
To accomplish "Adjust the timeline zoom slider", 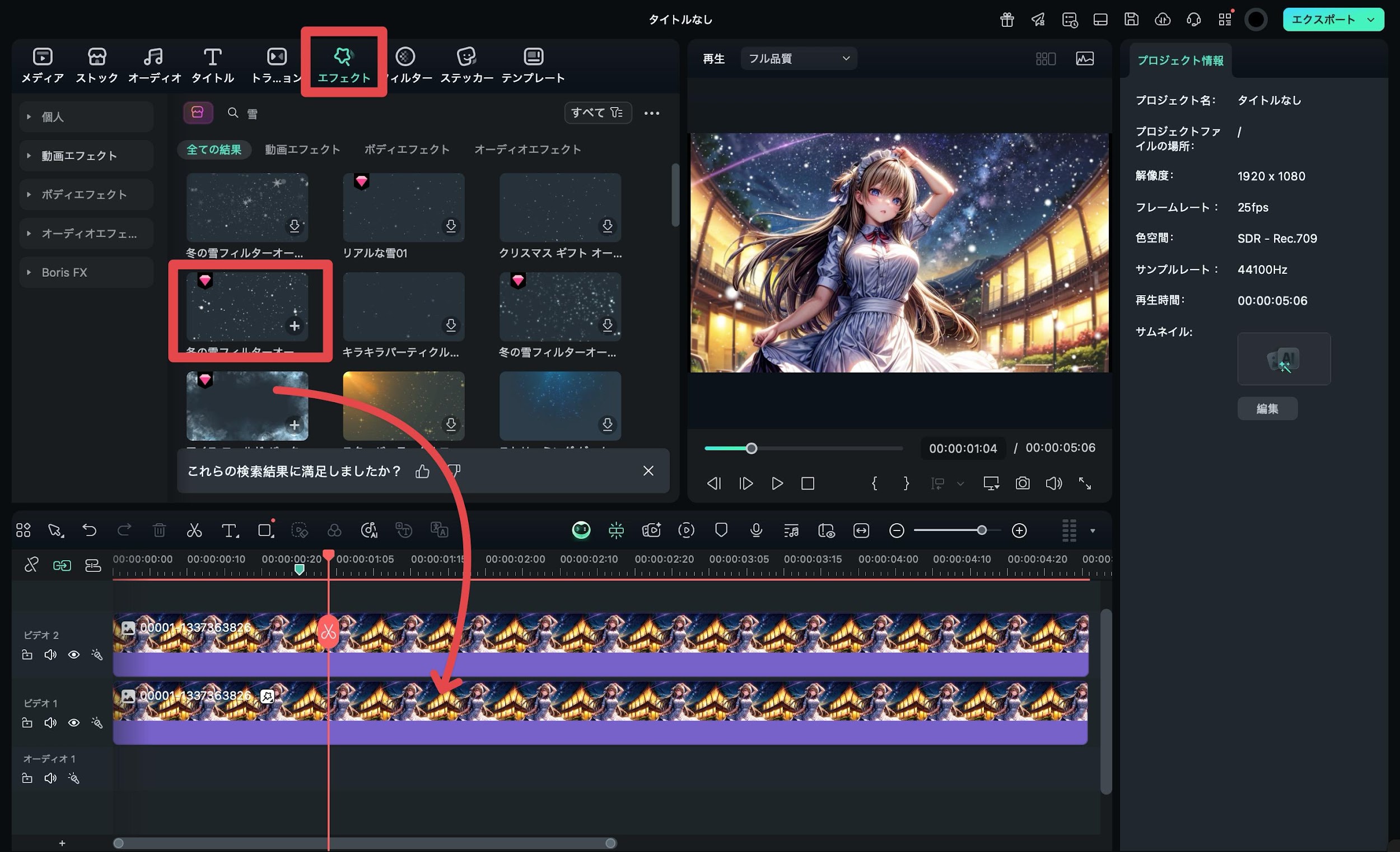I will click(981, 530).
